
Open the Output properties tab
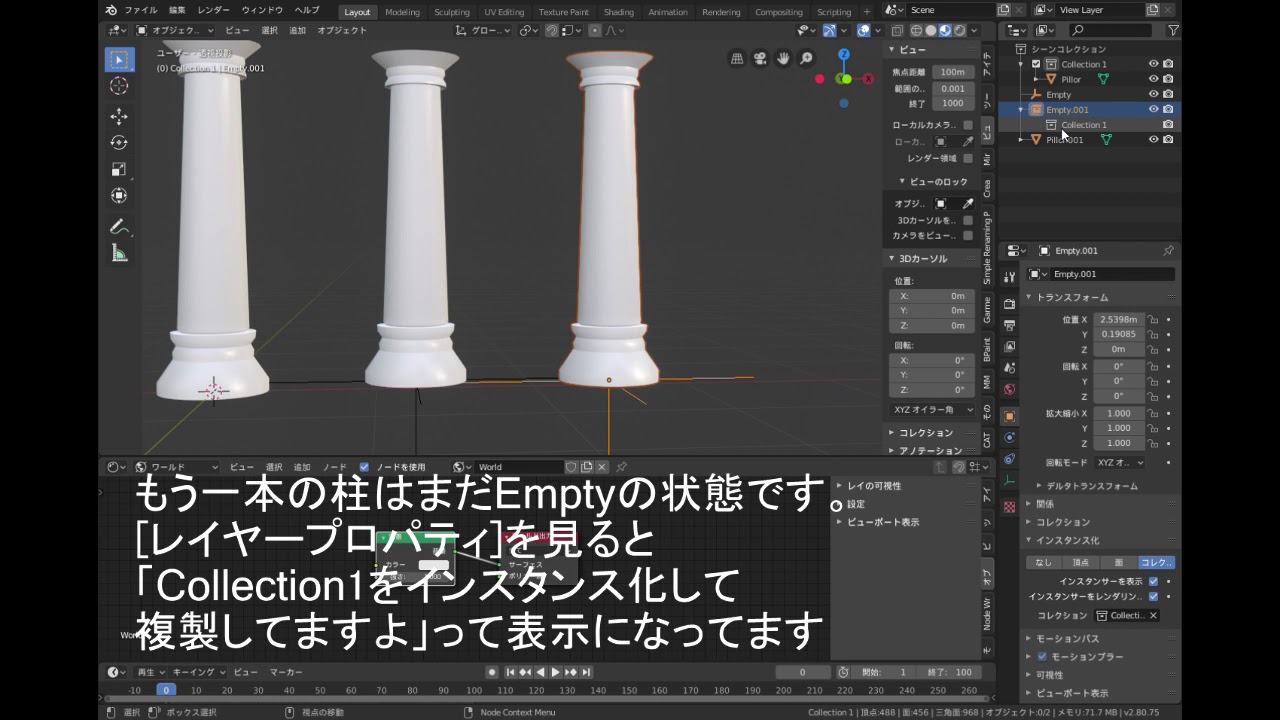[x=1009, y=325]
